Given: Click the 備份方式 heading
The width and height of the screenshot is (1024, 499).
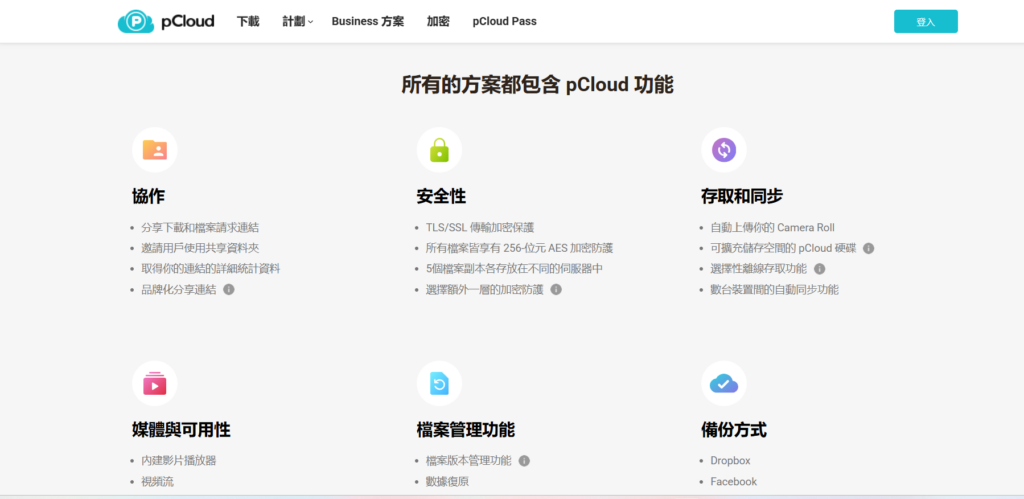Looking at the screenshot, I should click(x=733, y=430).
